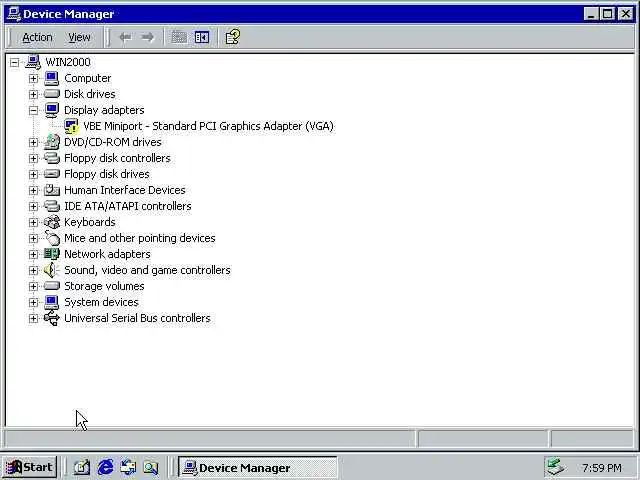Select the DVD/CD-ROM drives label
Viewport: 640px width, 480px height.
[x=113, y=142]
